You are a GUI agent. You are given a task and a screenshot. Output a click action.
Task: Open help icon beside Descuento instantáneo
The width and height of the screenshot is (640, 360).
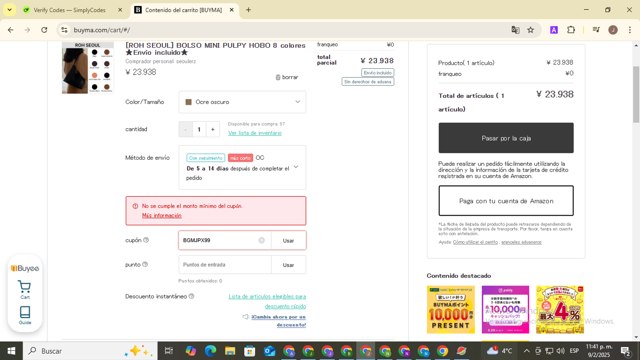pos(191,296)
